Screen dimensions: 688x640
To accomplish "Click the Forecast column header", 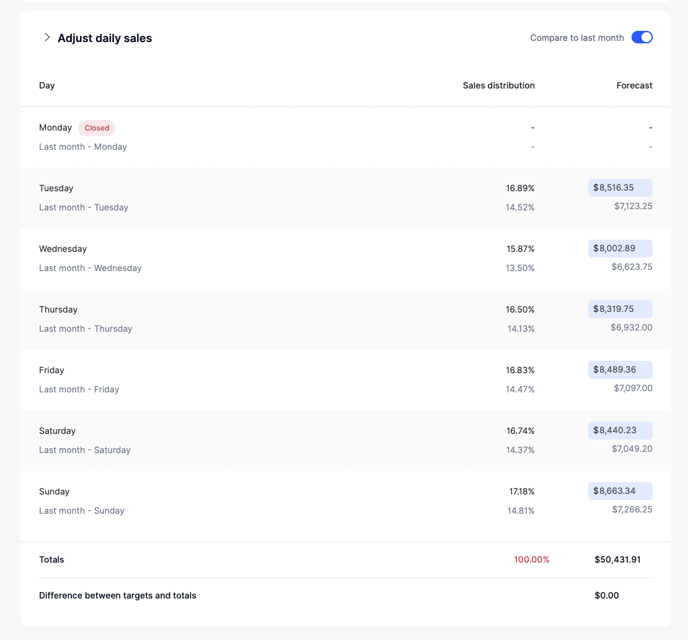I will [634, 86].
